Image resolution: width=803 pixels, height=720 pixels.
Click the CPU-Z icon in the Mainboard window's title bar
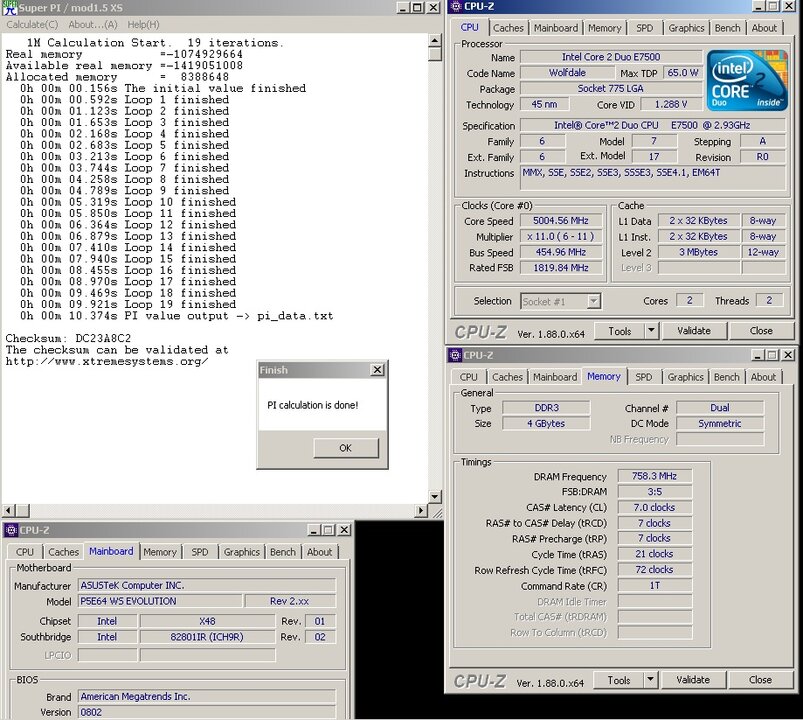[x=11, y=530]
